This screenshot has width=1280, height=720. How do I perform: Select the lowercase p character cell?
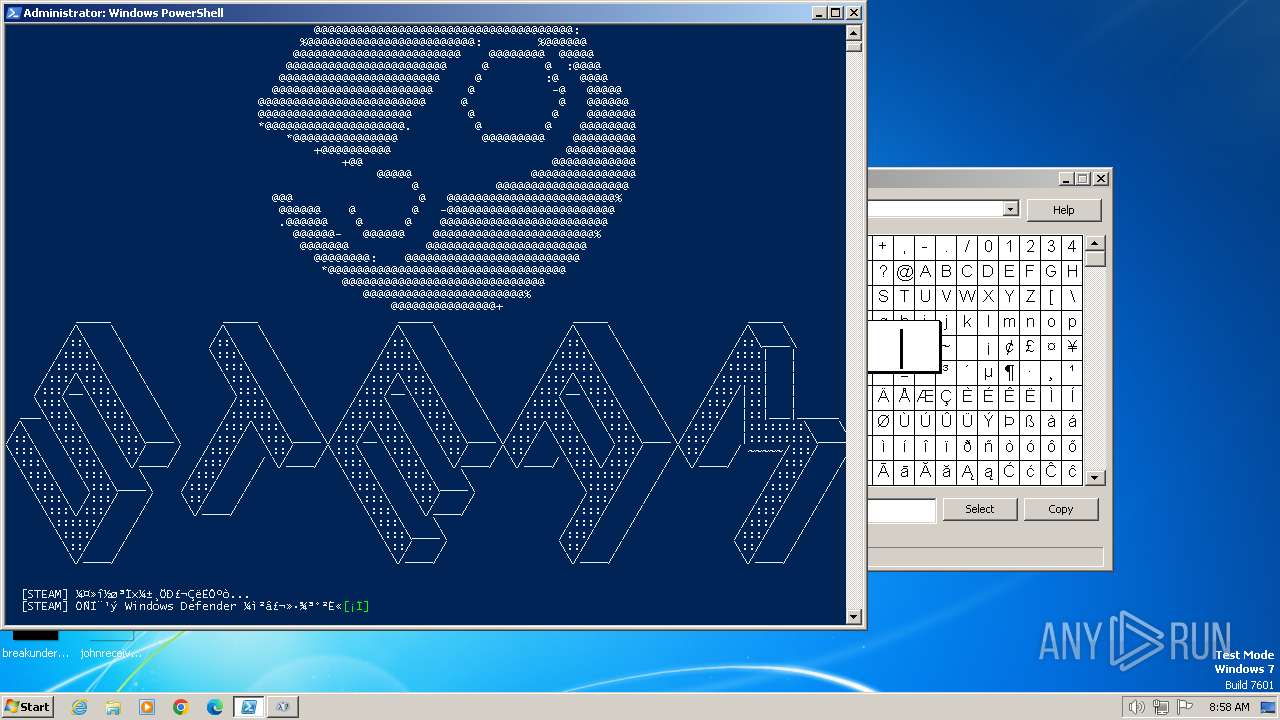click(1072, 322)
